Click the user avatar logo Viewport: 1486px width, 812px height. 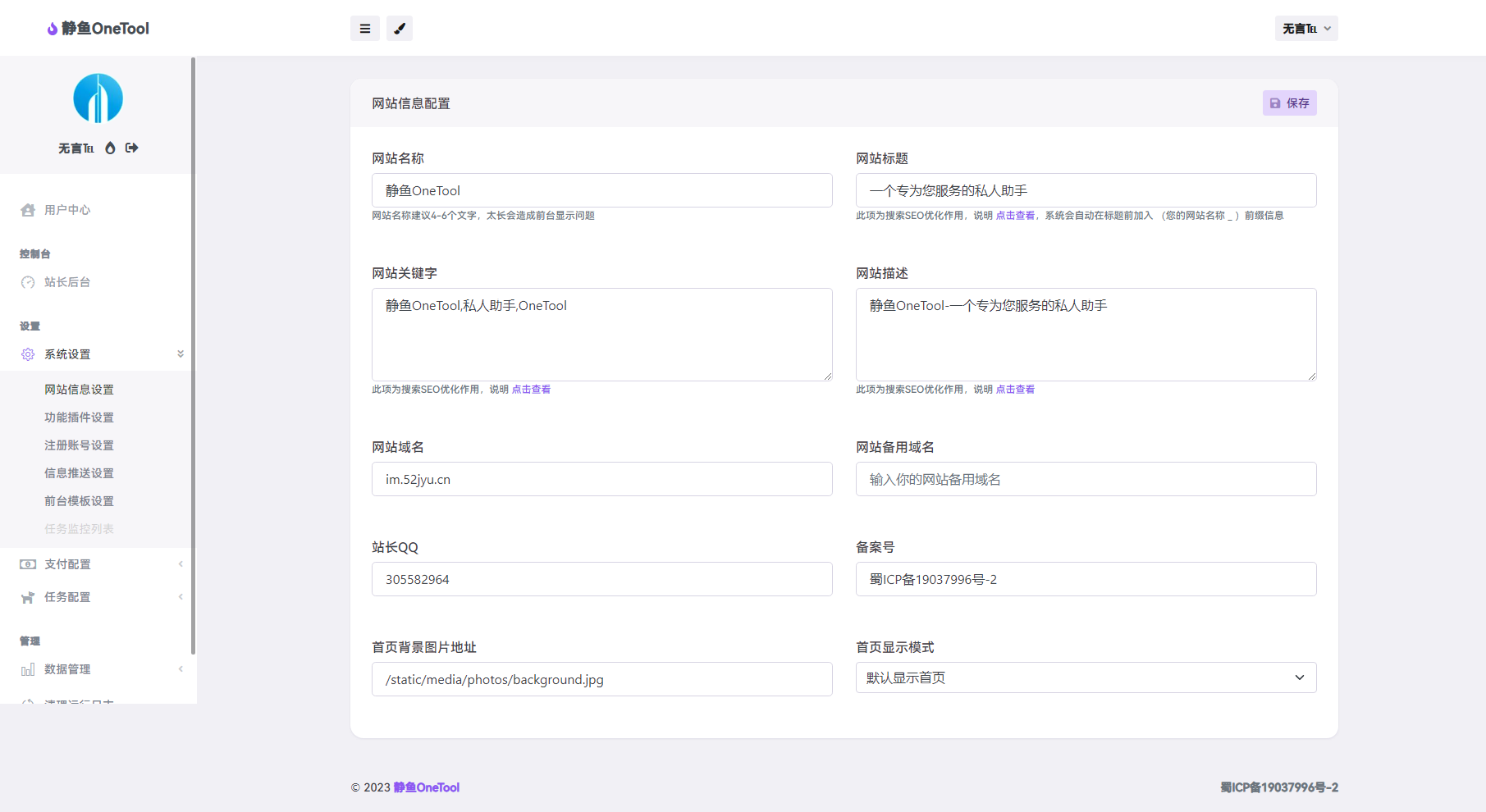pyautogui.click(x=98, y=98)
